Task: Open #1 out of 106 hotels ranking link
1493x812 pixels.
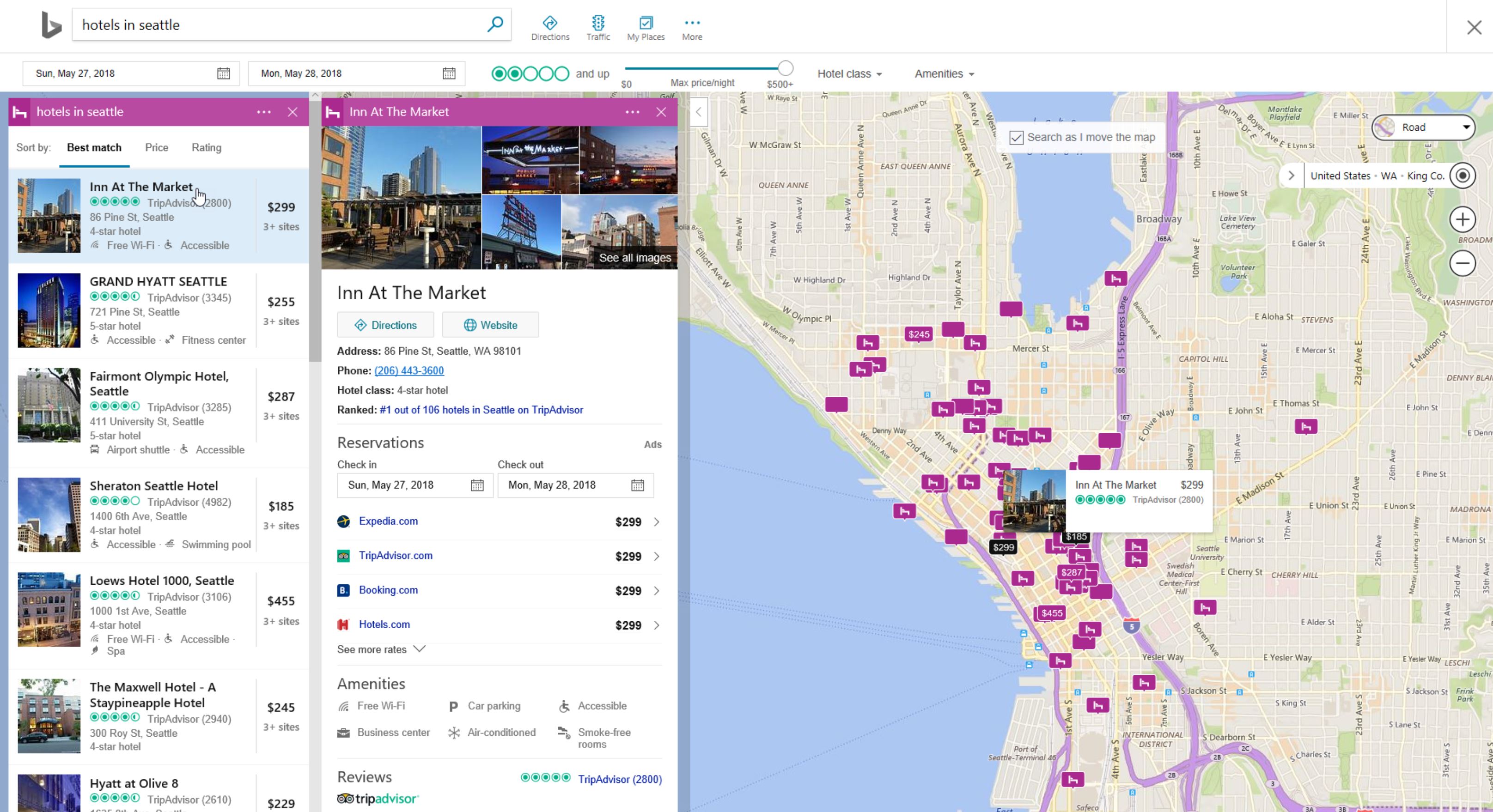Action: [x=481, y=410]
